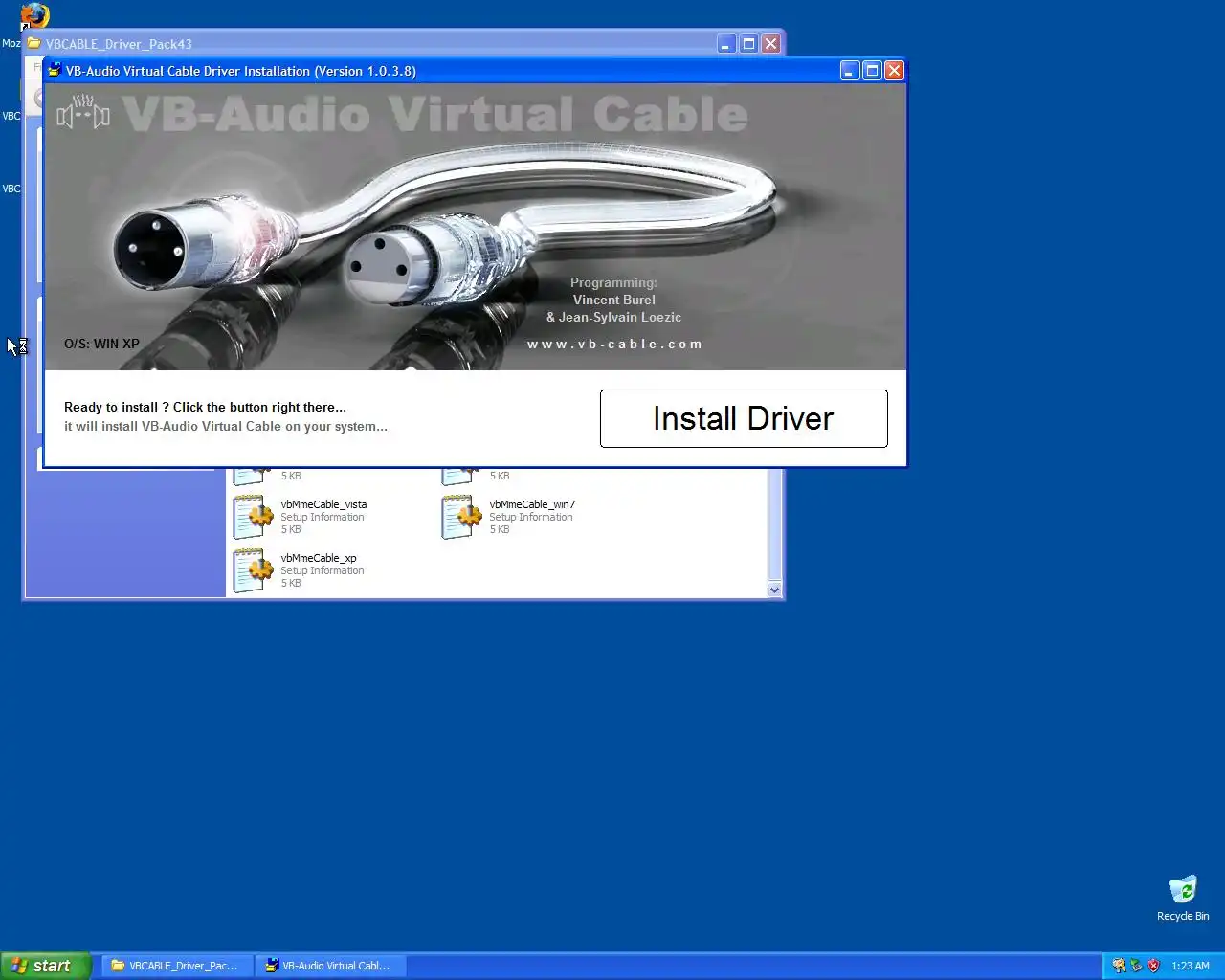Click the red security shield tray icon
The image size is (1225, 980).
[x=1153, y=966]
